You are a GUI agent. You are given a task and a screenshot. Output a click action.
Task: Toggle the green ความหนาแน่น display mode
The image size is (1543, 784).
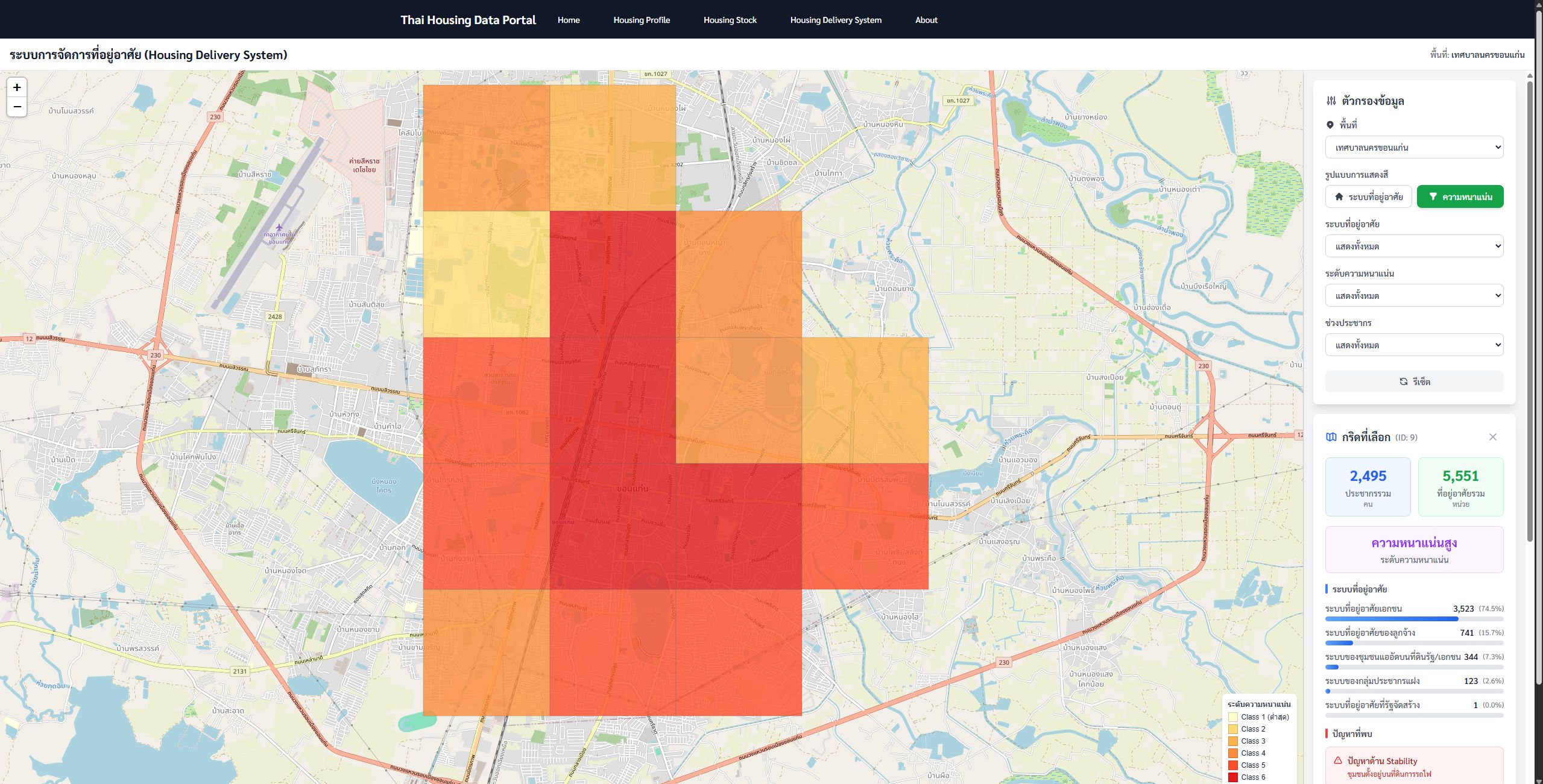pos(1460,196)
